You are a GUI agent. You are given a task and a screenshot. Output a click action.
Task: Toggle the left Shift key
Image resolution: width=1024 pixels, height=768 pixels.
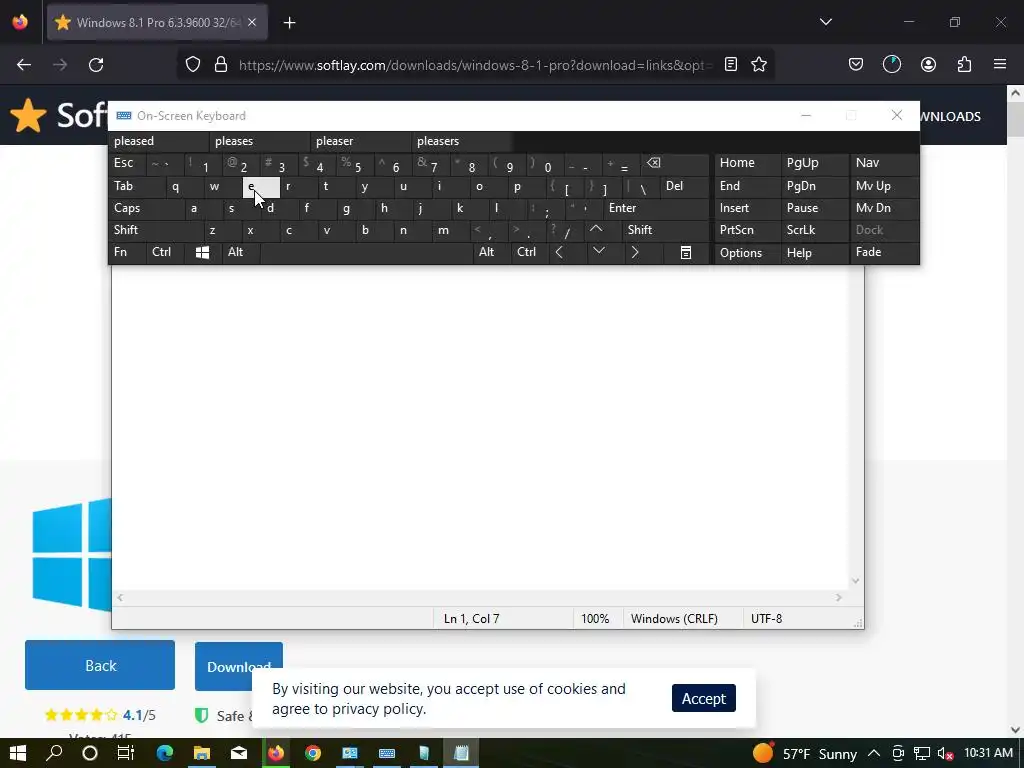[x=156, y=230]
